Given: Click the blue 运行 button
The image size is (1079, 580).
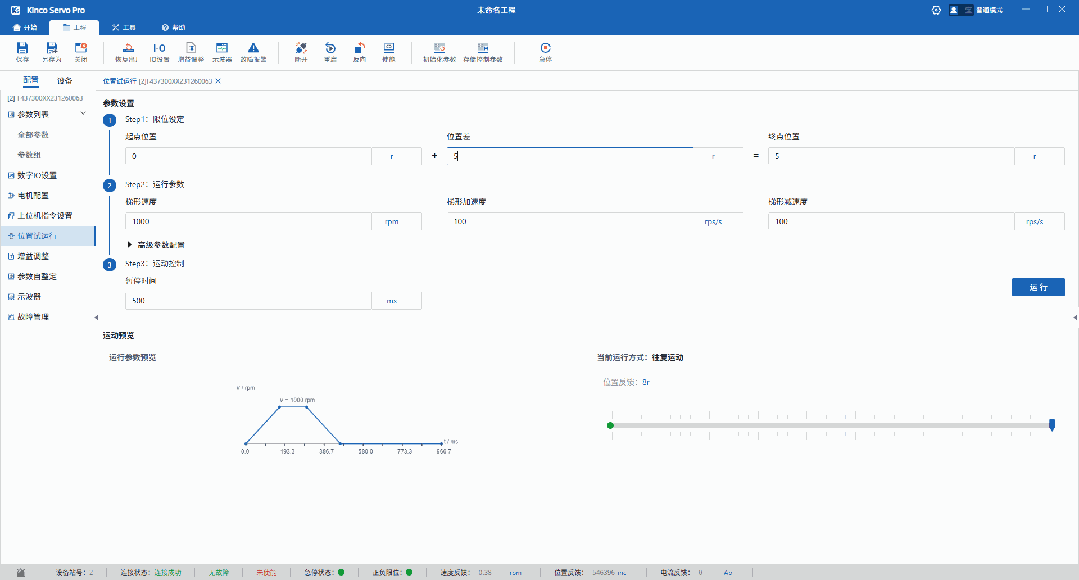Looking at the screenshot, I should coord(1038,287).
